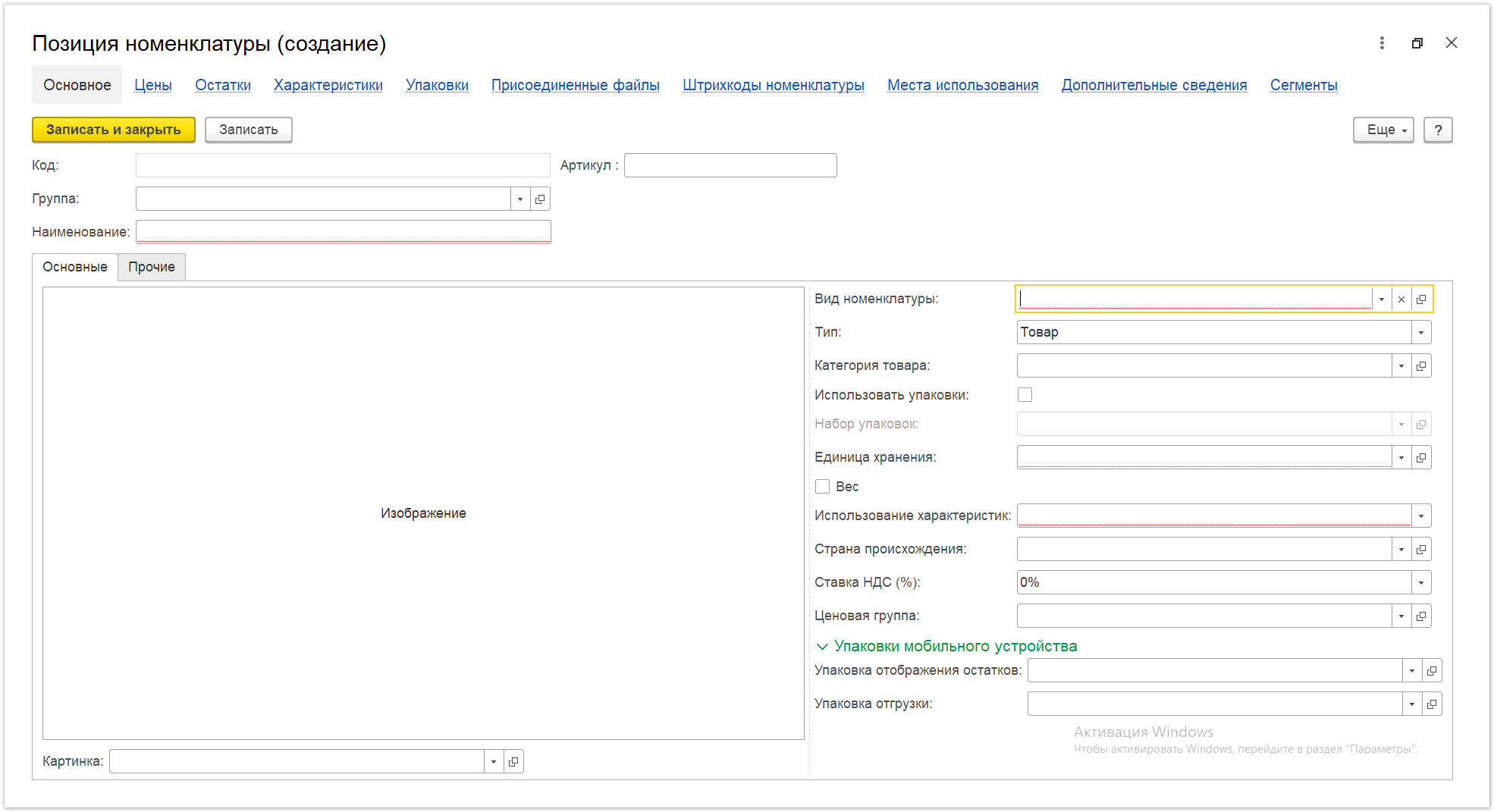Open the Группа field selection form icon

pos(540,199)
